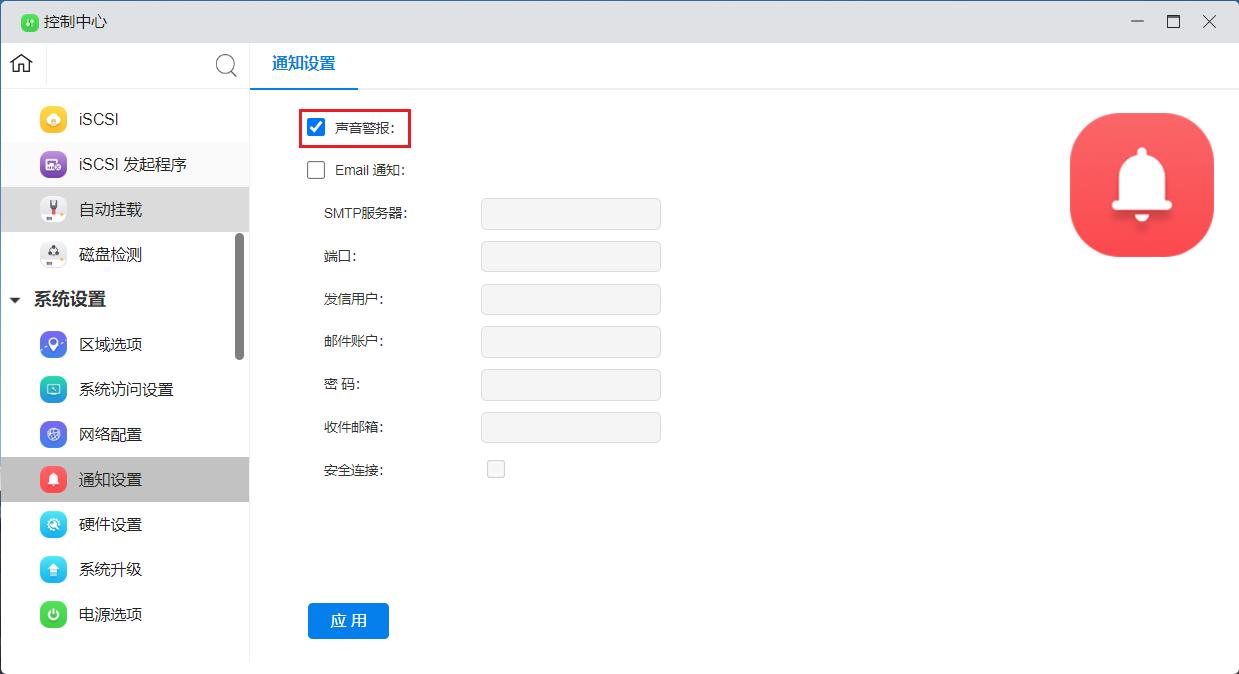Enable the Email 通知 checkbox
The width and height of the screenshot is (1239, 674).
(316, 170)
